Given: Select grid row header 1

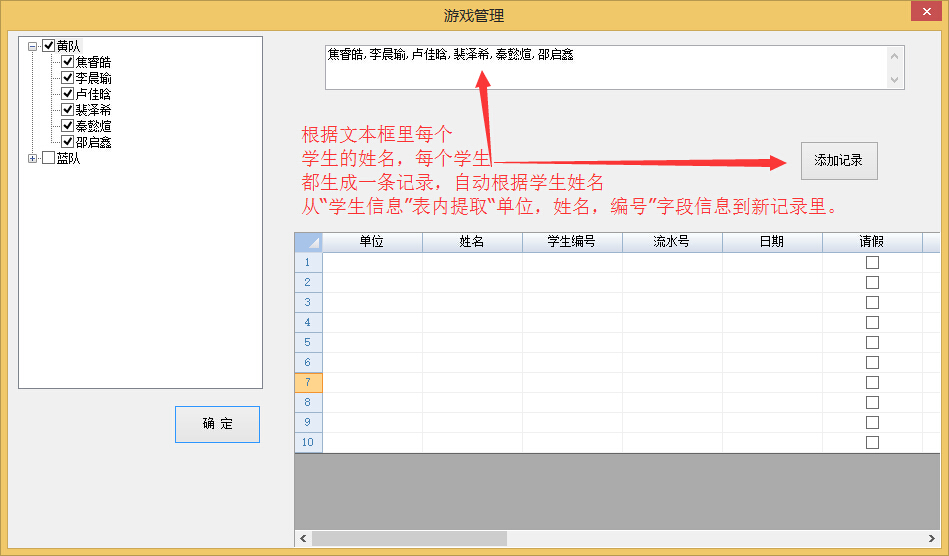Looking at the screenshot, I should [x=309, y=263].
